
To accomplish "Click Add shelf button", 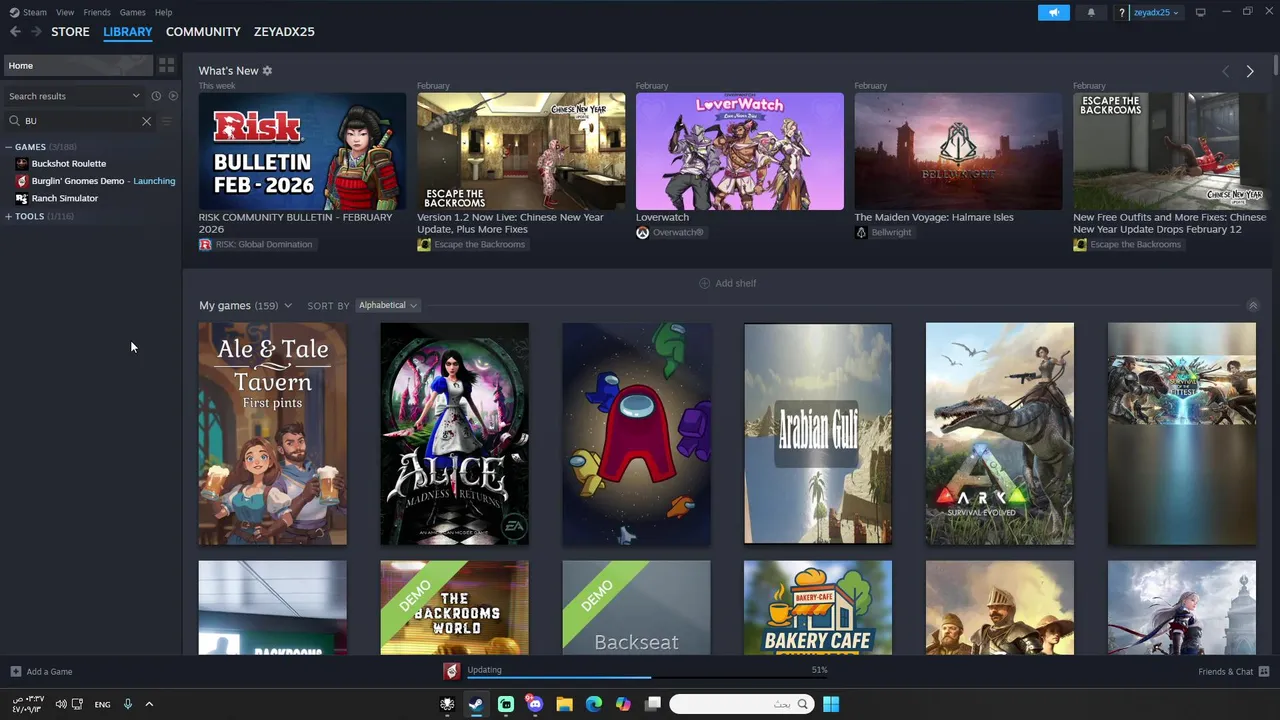I will 727,283.
